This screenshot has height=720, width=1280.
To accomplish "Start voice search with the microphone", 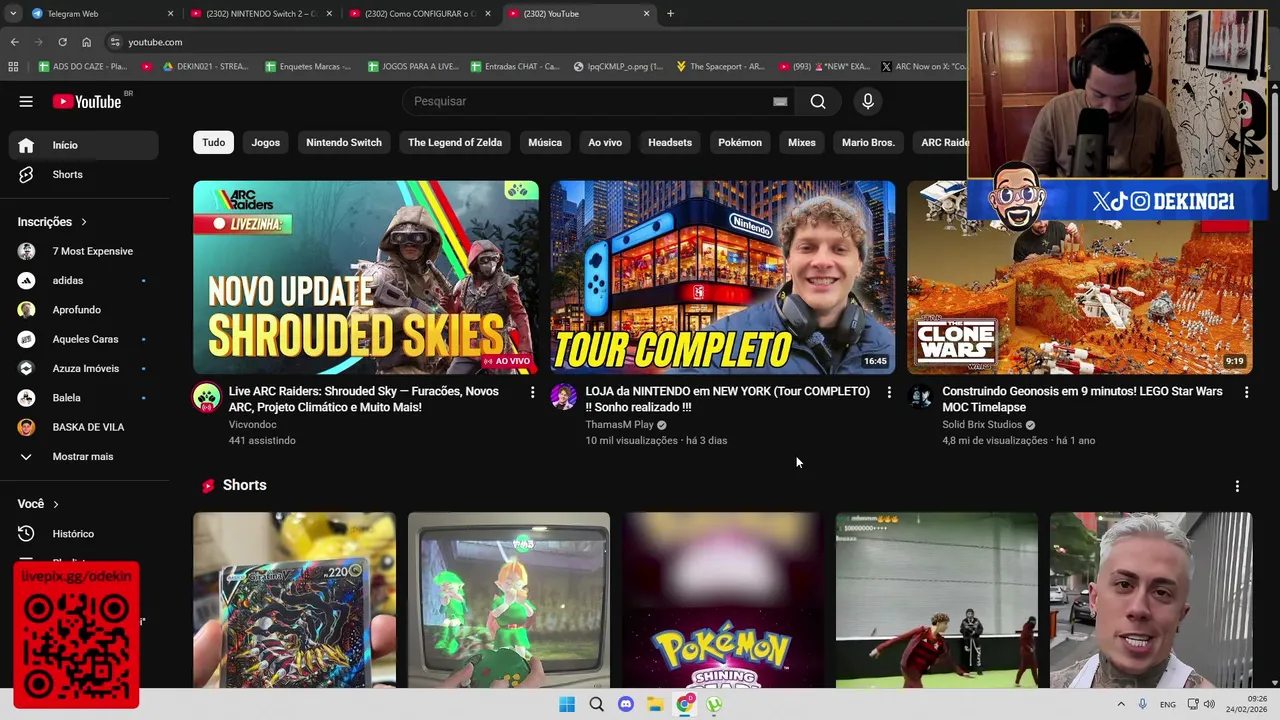I will tap(868, 101).
